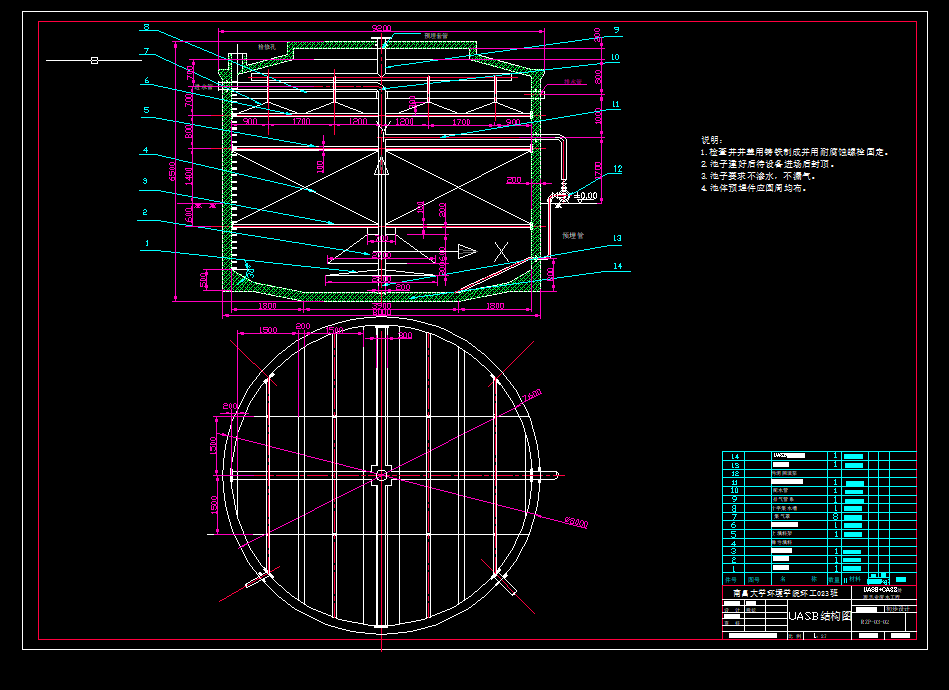
Task: Click the "初步设计" cell in the title block
Action: tap(898, 609)
